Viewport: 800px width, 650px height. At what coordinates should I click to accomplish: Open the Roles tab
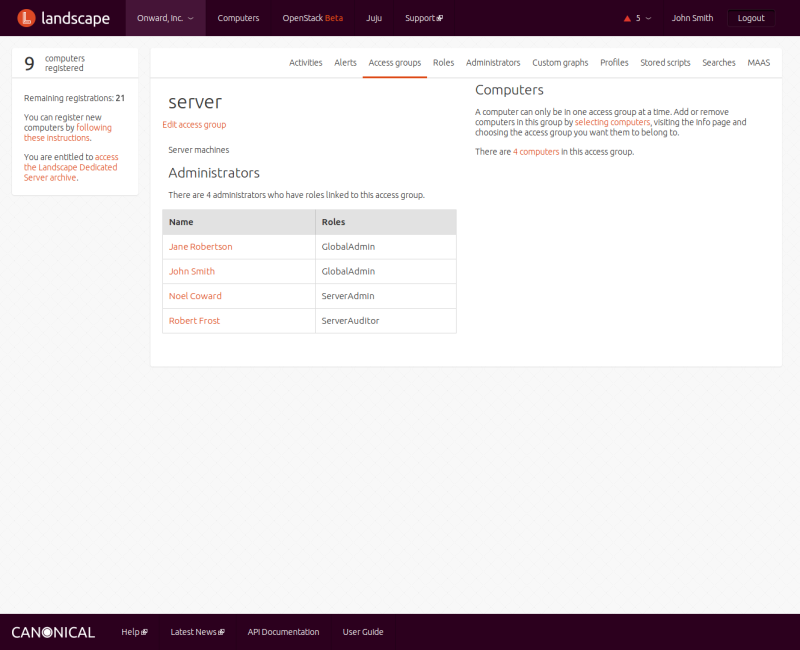point(443,63)
